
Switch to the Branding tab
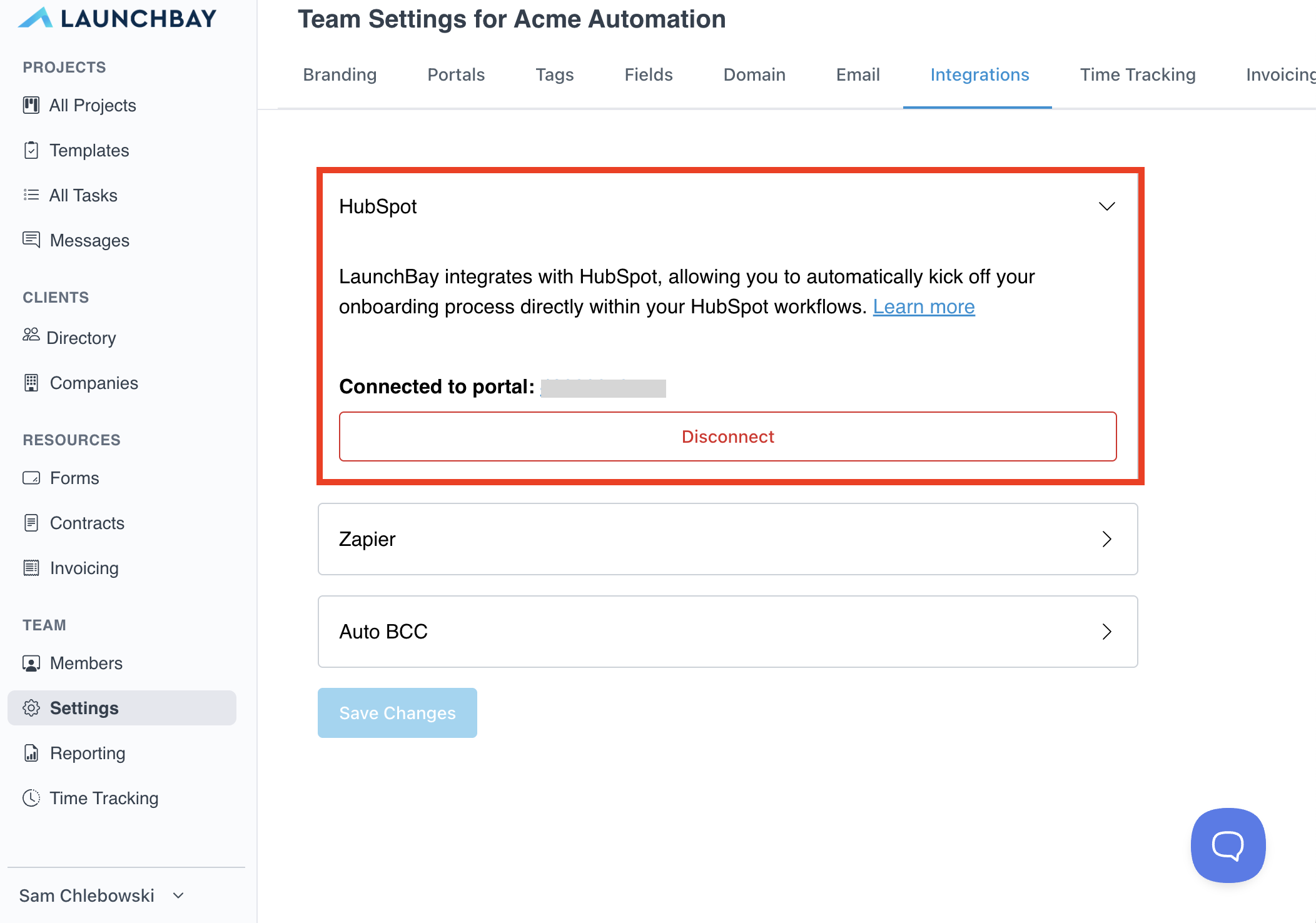(x=340, y=75)
